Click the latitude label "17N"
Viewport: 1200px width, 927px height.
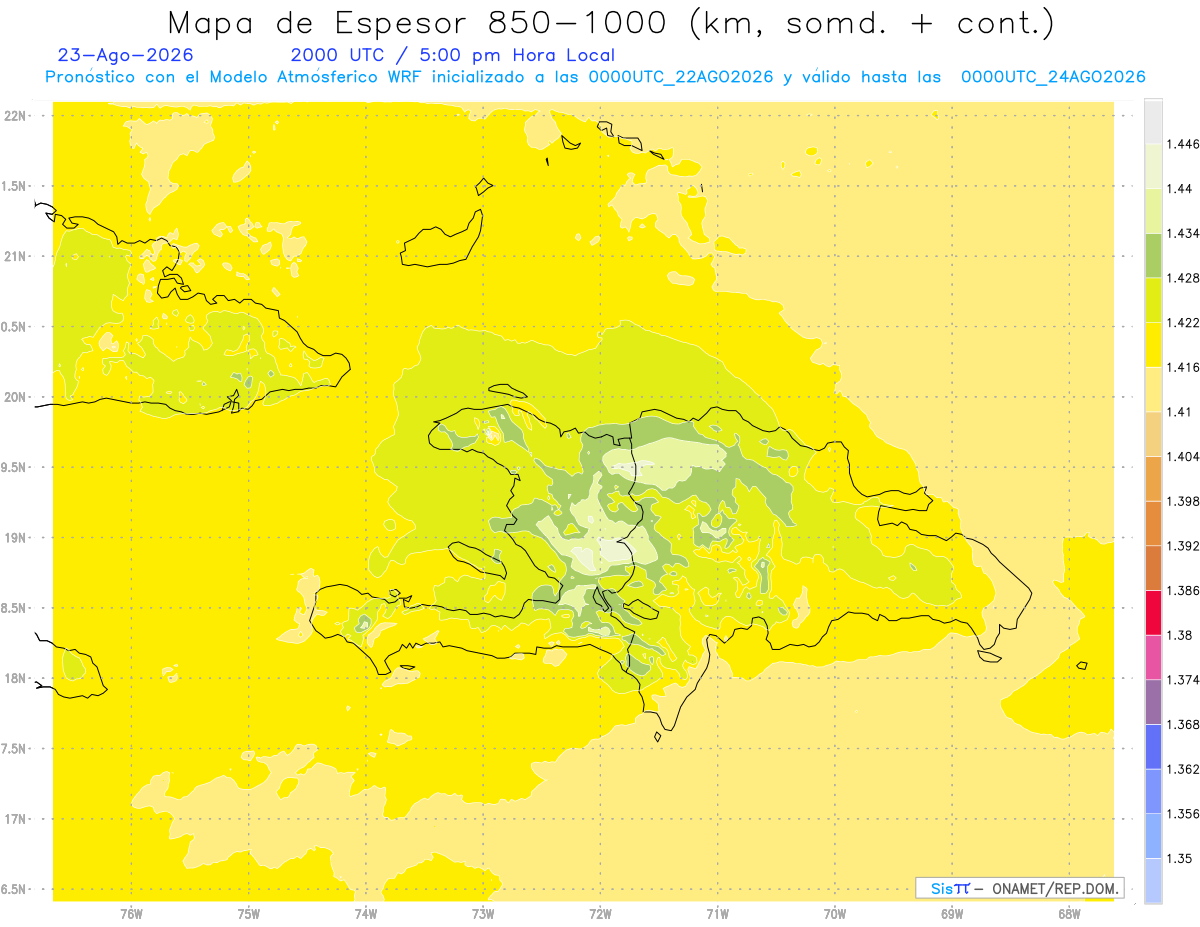point(16,819)
